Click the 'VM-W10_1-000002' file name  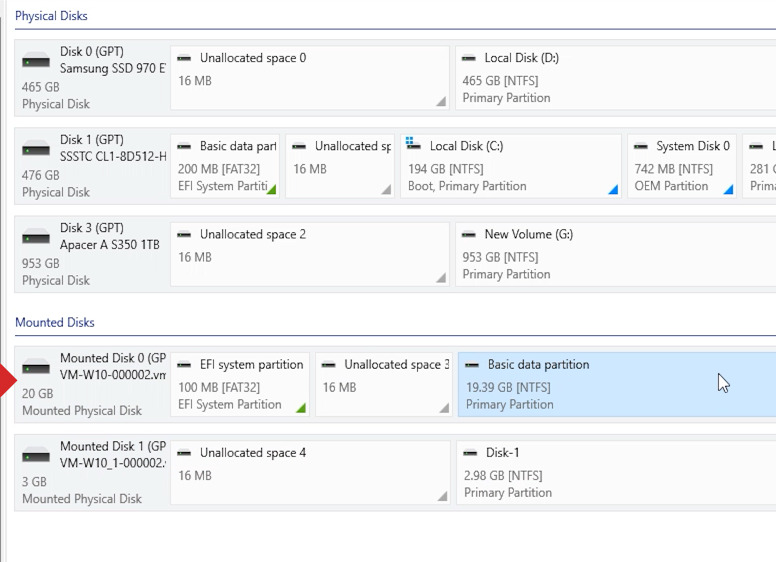113,463
